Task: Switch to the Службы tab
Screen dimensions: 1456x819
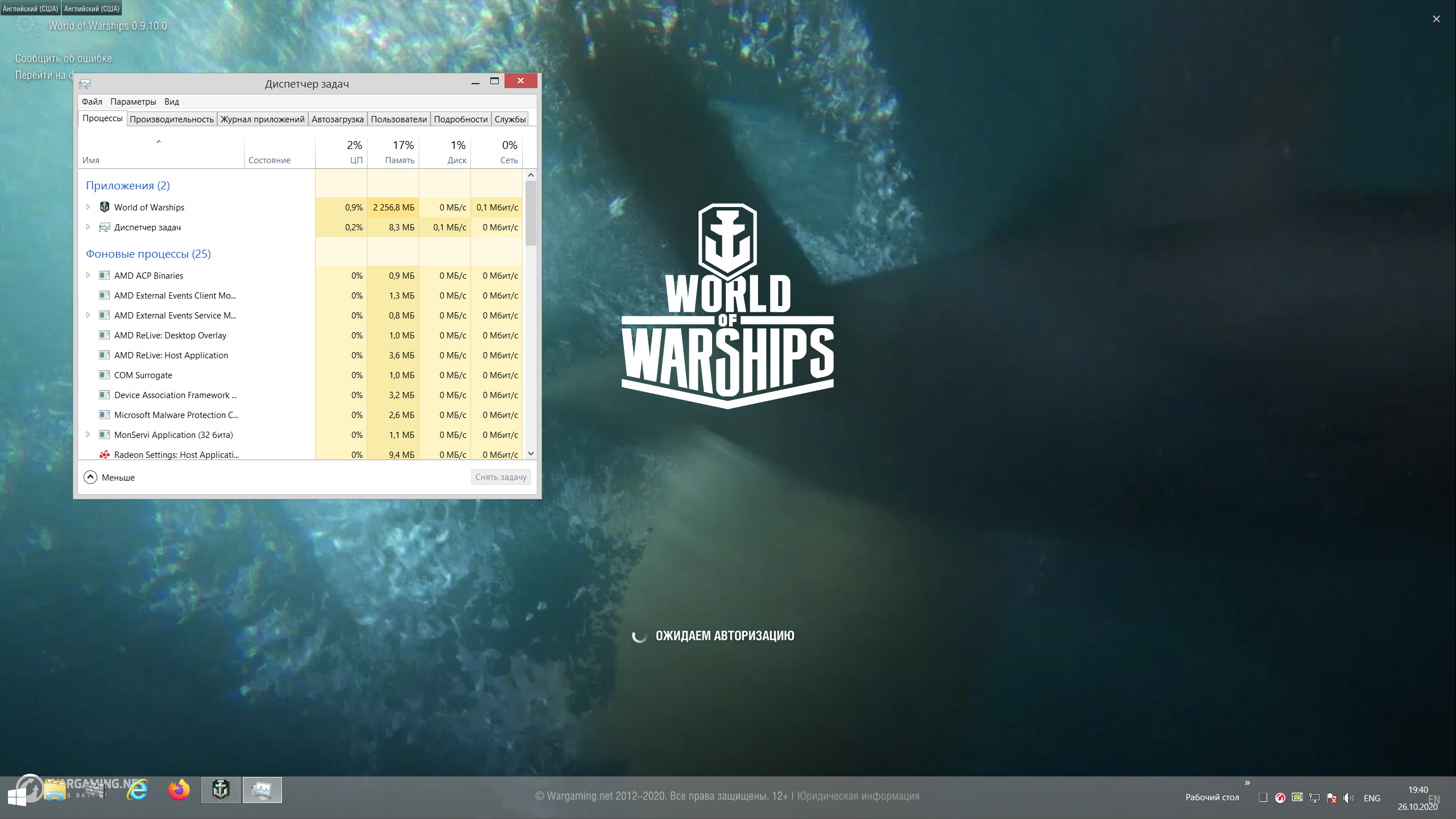Action: point(510,119)
